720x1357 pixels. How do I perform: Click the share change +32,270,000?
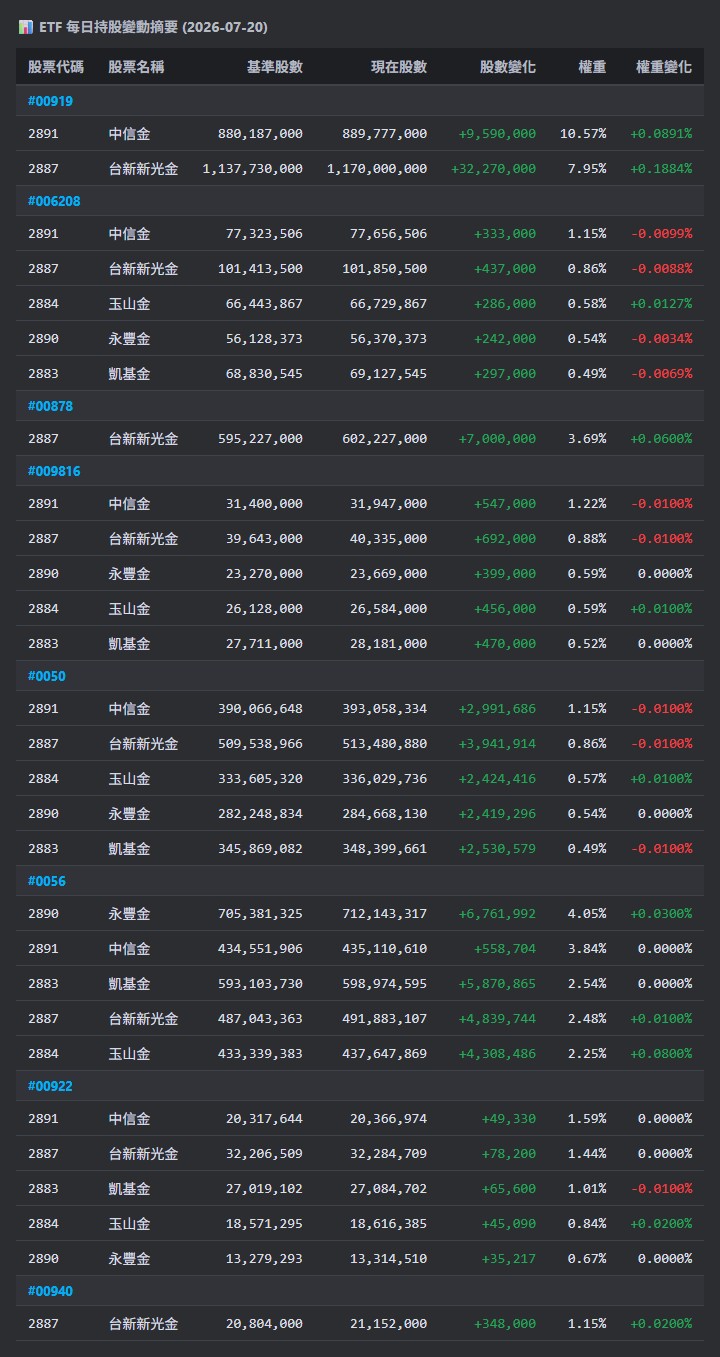[x=494, y=168]
